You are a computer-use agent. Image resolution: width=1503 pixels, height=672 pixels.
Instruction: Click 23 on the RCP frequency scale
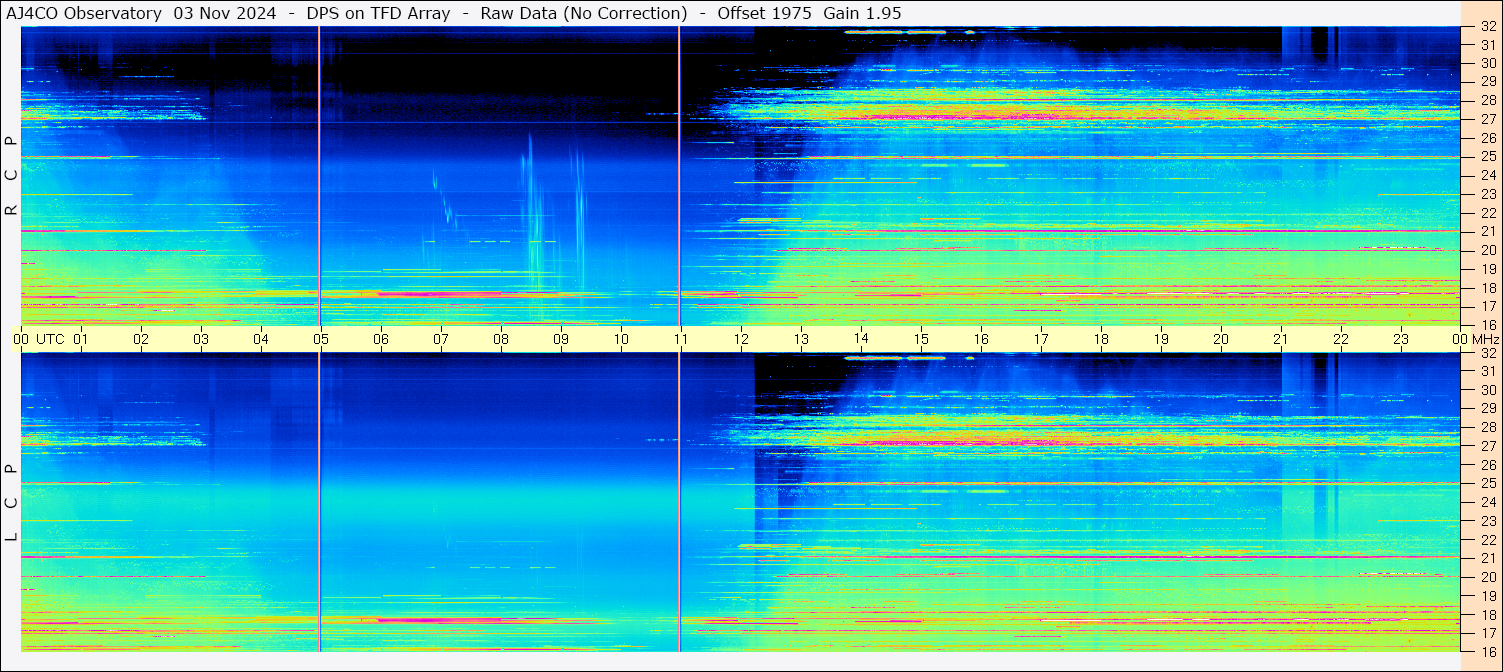1488,194
